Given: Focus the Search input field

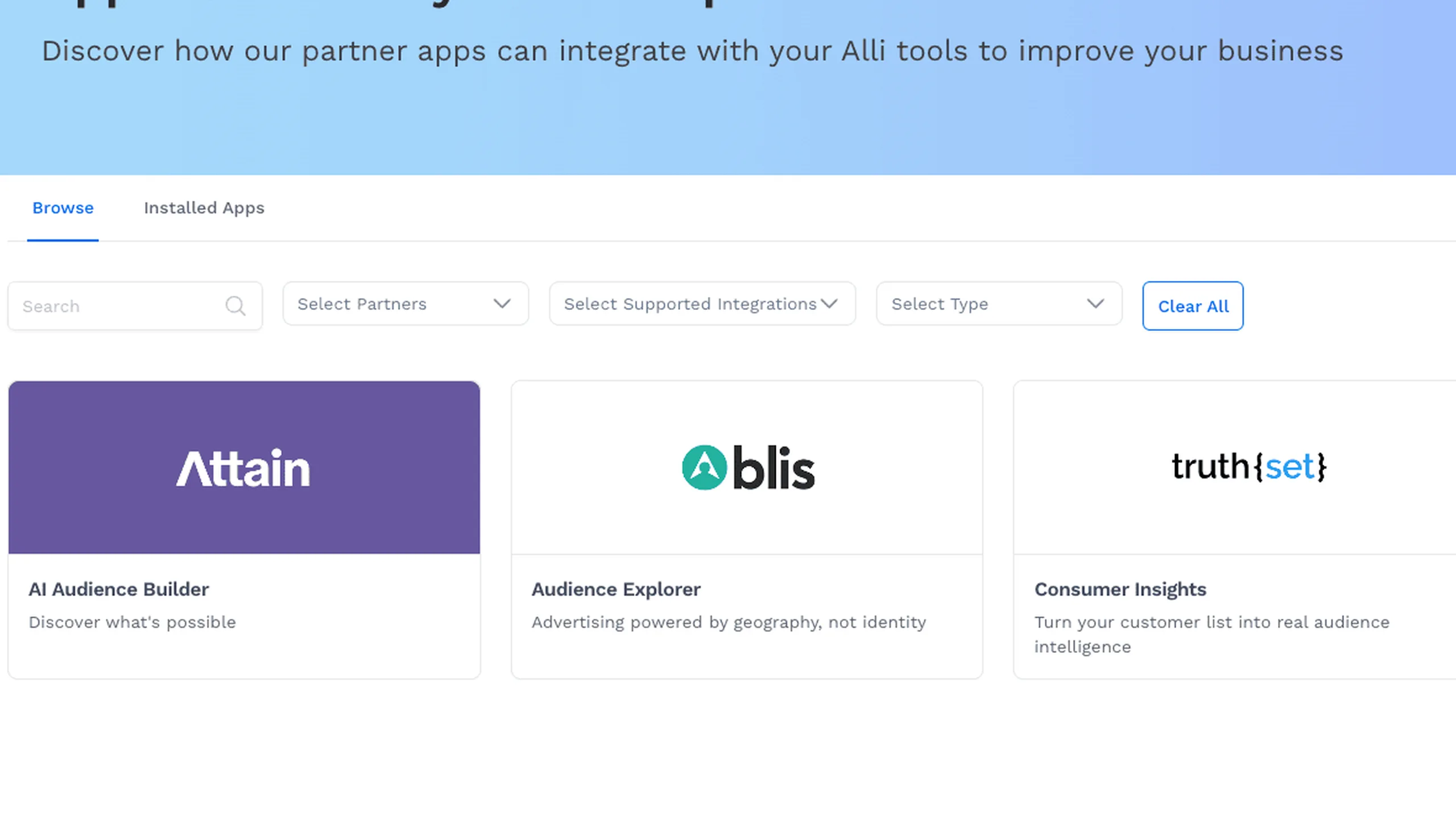Looking at the screenshot, I should tap(135, 306).
